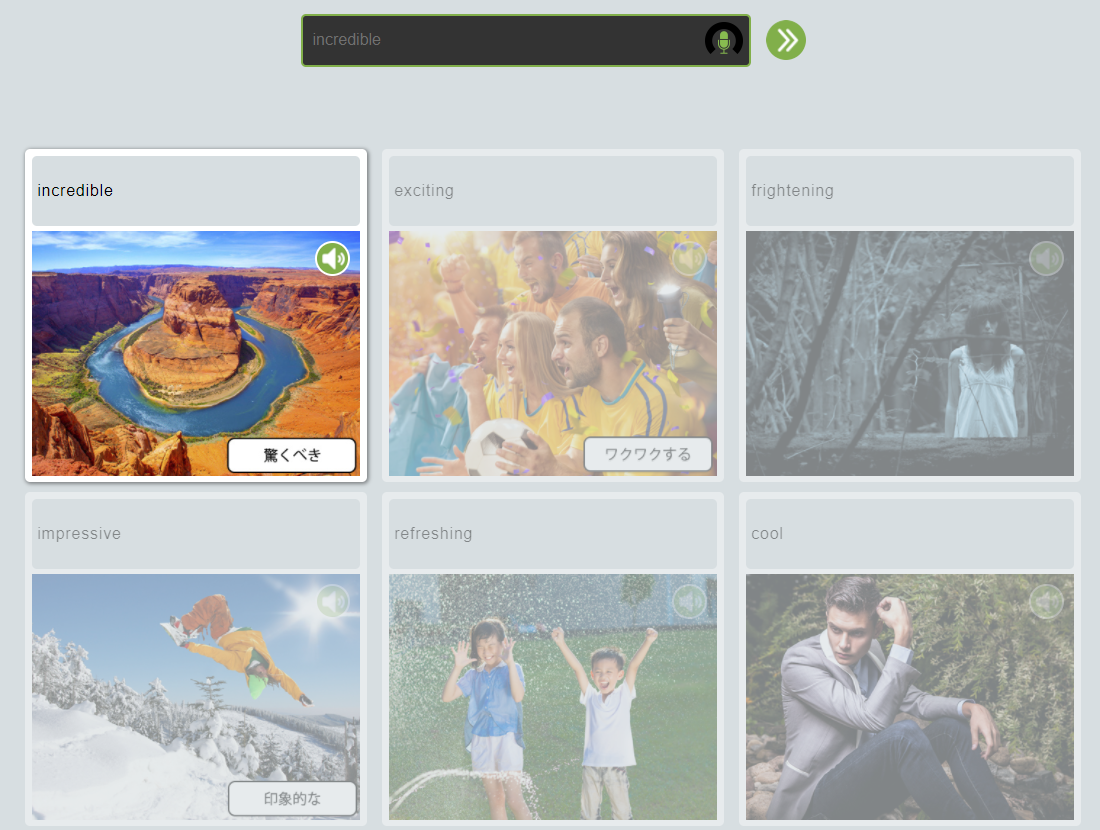Focus the text input showing incredible
Viewport: 1100px width, 830px height.
(x=500, y=40)
